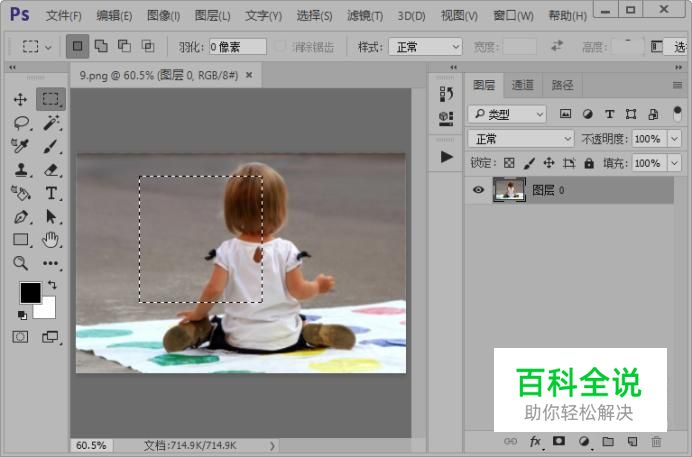Image resolution: width=692 pixels, height=457 pixels.
Task: Open the 选择(S) menu
Action: [x=314, y=16]
